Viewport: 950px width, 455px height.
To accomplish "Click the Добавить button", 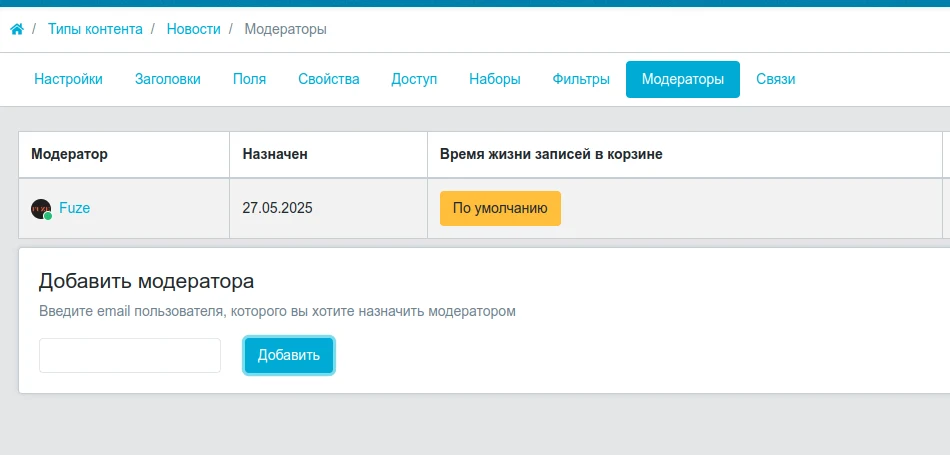I will (289, 356).
